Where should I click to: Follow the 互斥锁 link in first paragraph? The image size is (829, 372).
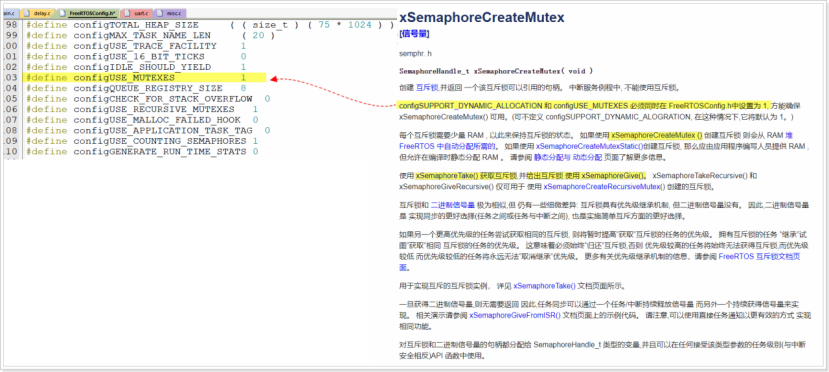[427, 88]
